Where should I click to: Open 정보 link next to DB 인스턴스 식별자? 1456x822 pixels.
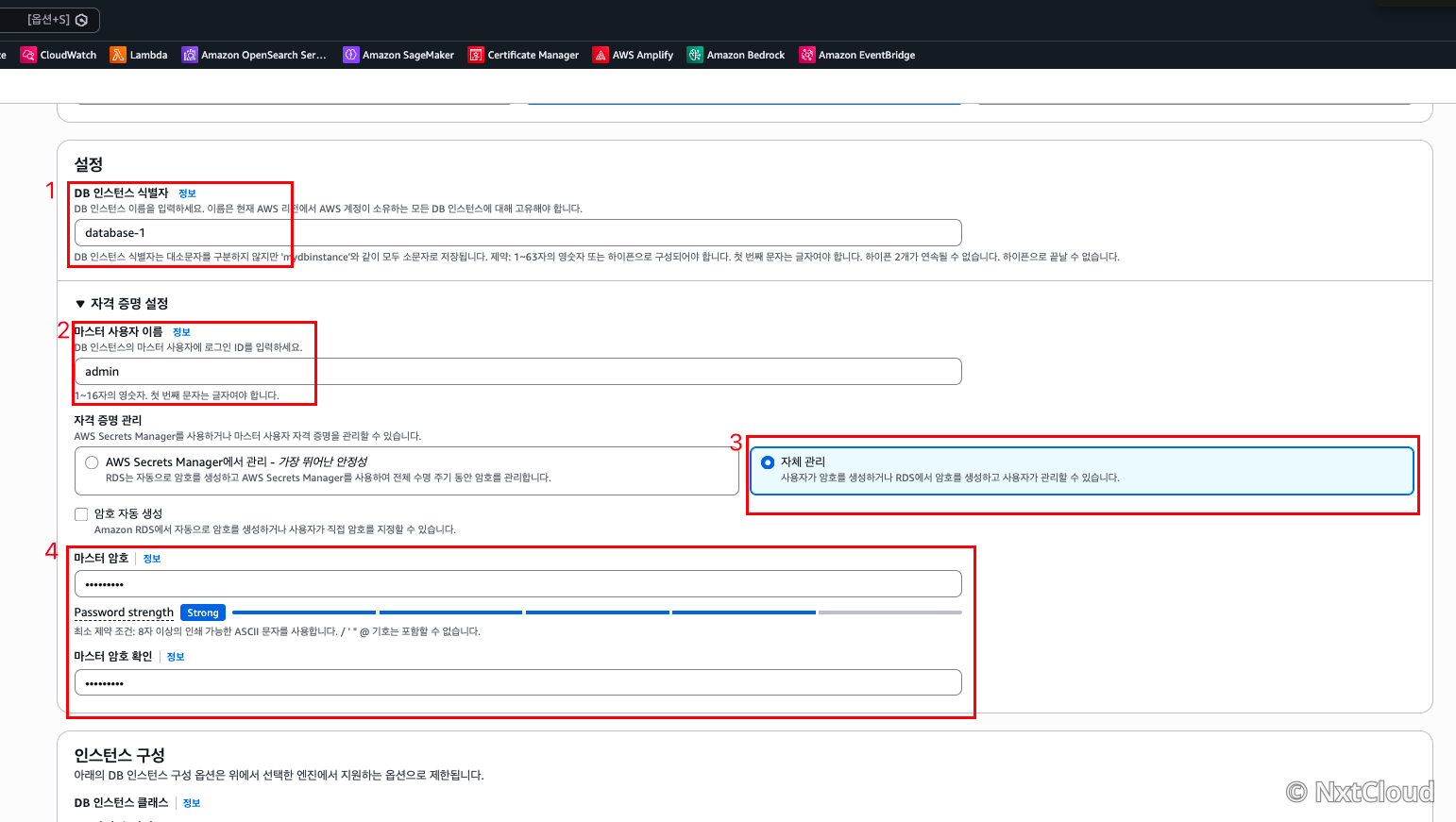(x=187, y=193)
